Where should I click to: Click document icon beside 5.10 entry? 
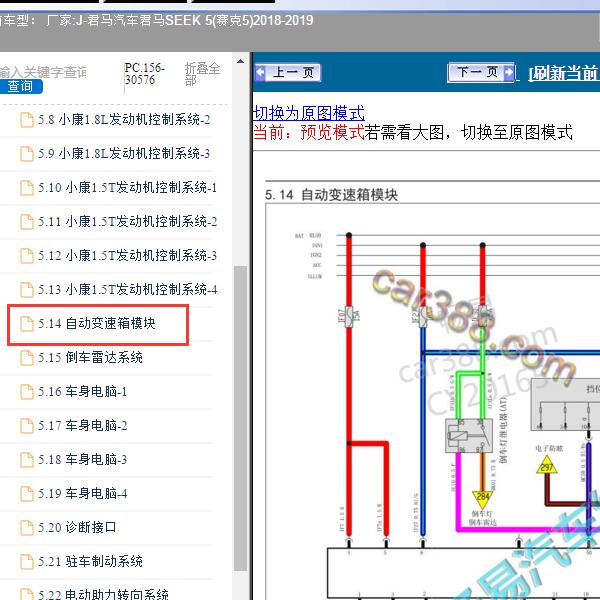(27, 188)
